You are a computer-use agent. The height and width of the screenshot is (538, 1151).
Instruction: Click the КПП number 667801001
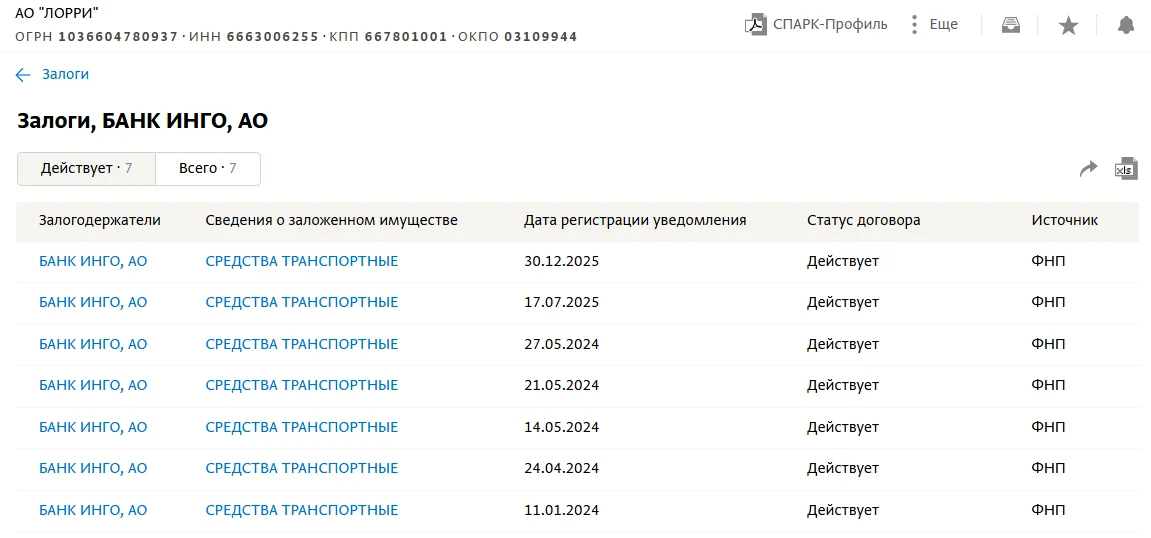[404, 36]
